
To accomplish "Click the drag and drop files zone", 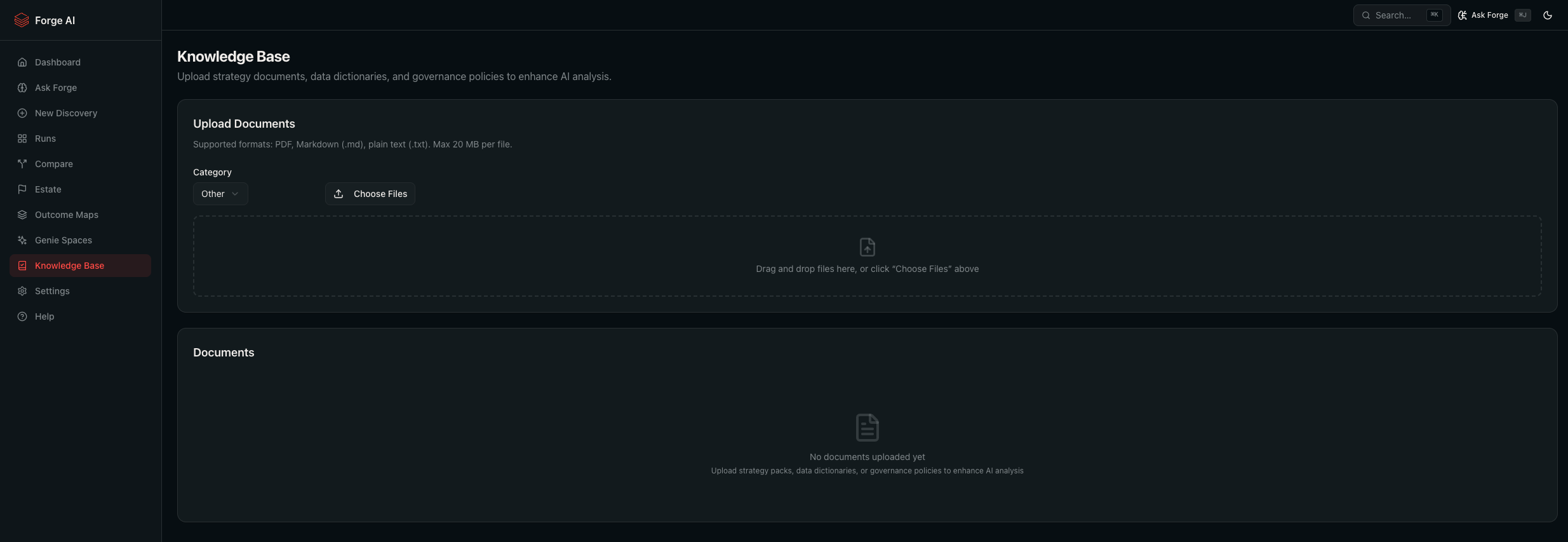I will [x=868, y=256].
